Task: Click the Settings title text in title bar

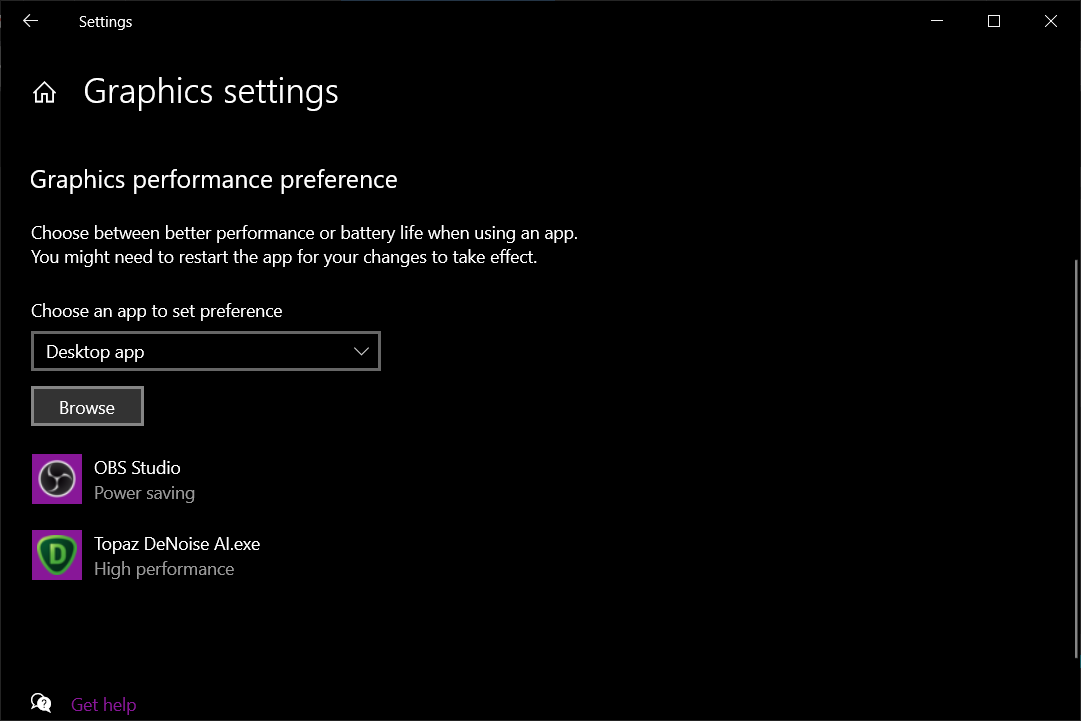Action: click(105, 22)
